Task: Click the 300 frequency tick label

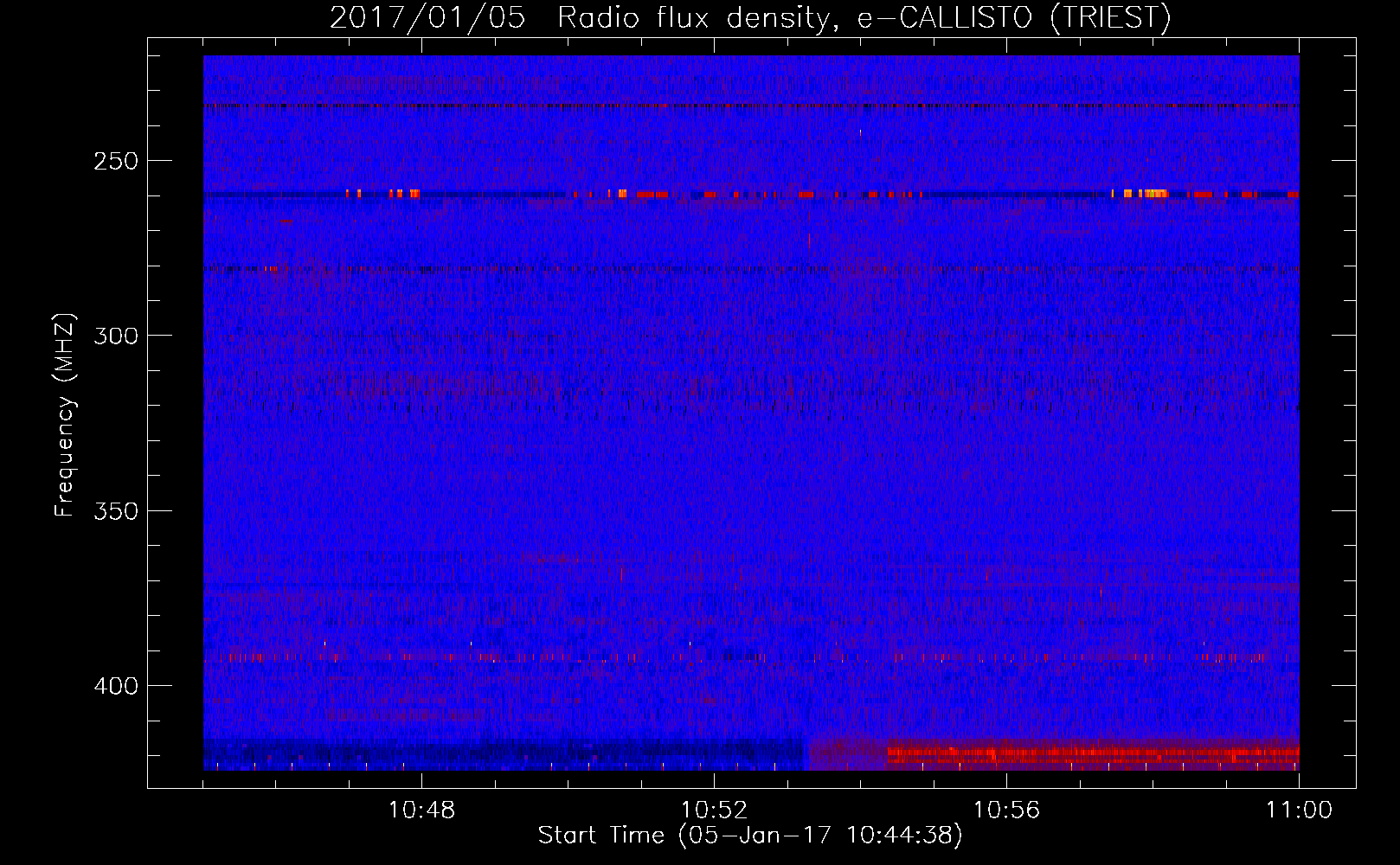Action: coord(116,336)
